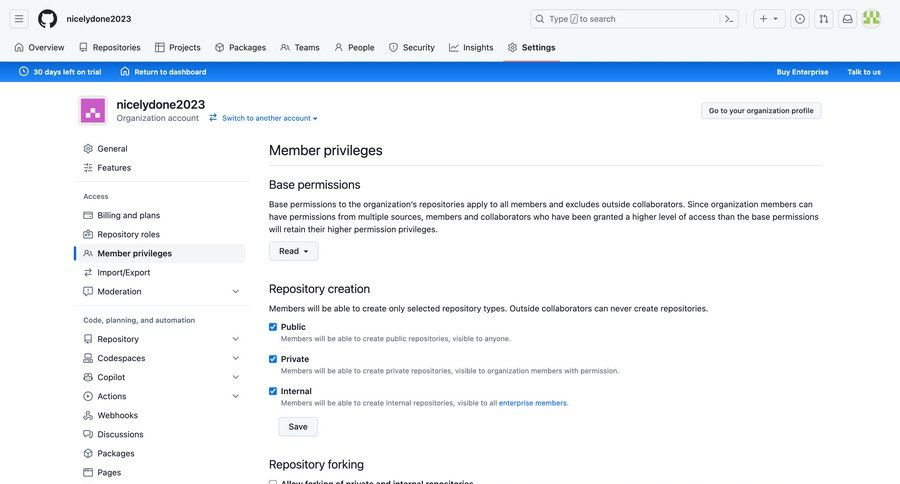This screenshot has height=484, width=900.
Task: Save repository creation settings
Action: (x=298, y=427)
